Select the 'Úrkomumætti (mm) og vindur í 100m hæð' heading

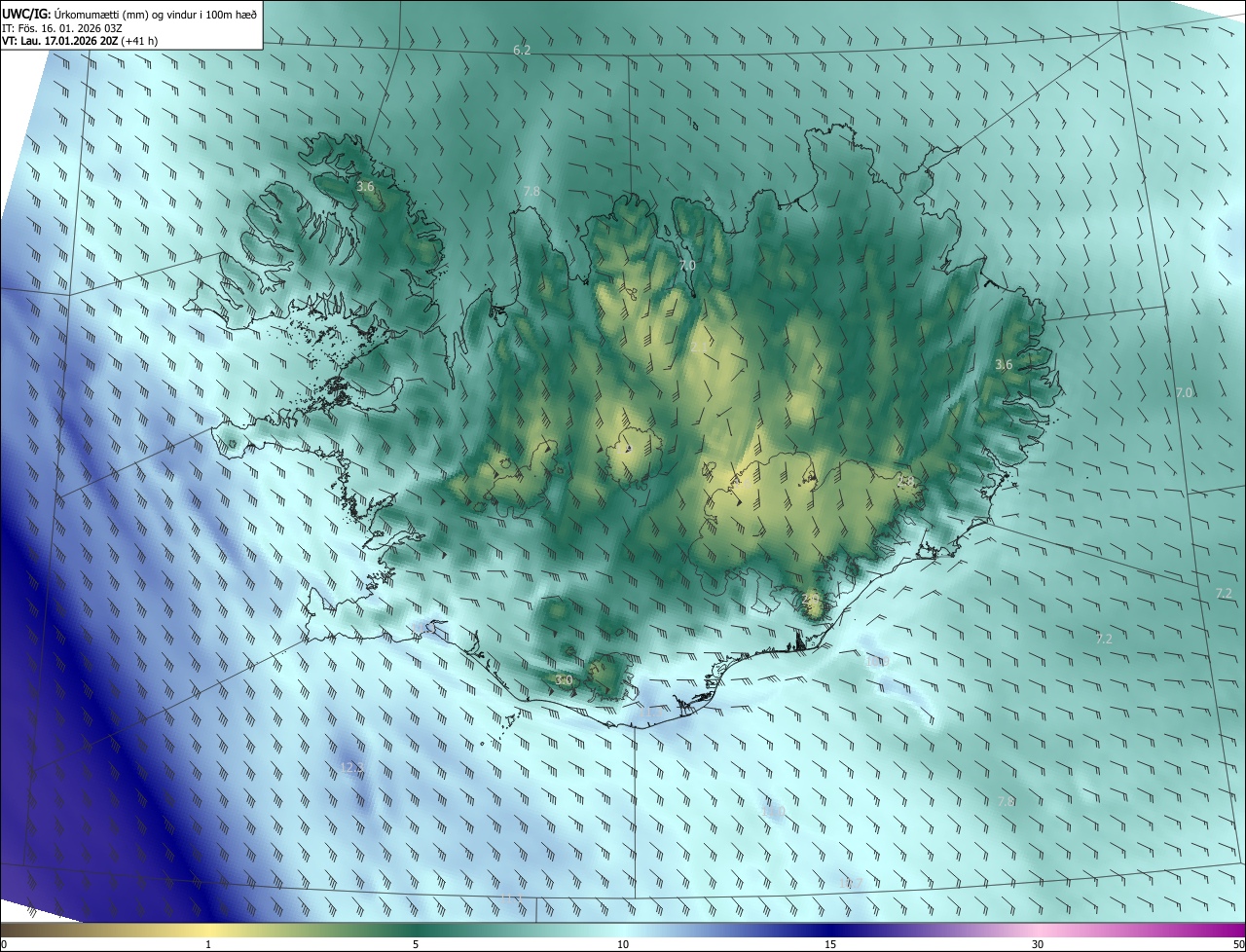tap(155, 13)
